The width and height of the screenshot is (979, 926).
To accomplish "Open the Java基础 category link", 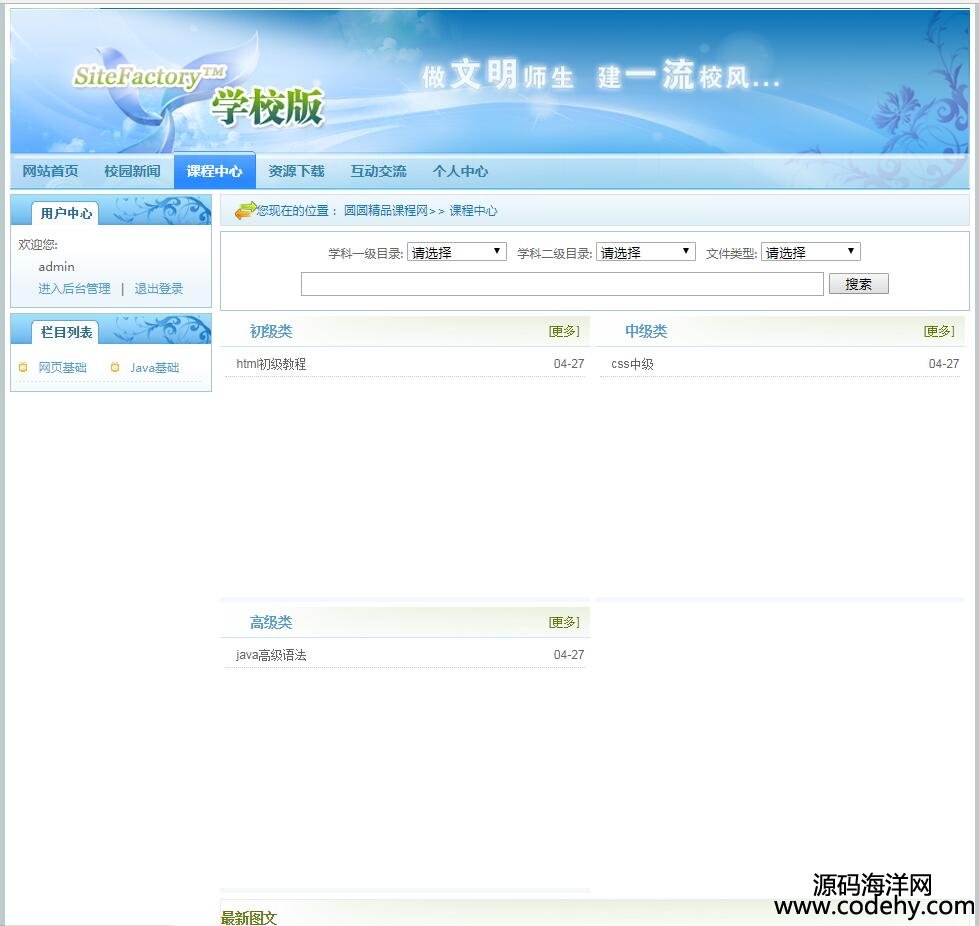I will point(154,367).
